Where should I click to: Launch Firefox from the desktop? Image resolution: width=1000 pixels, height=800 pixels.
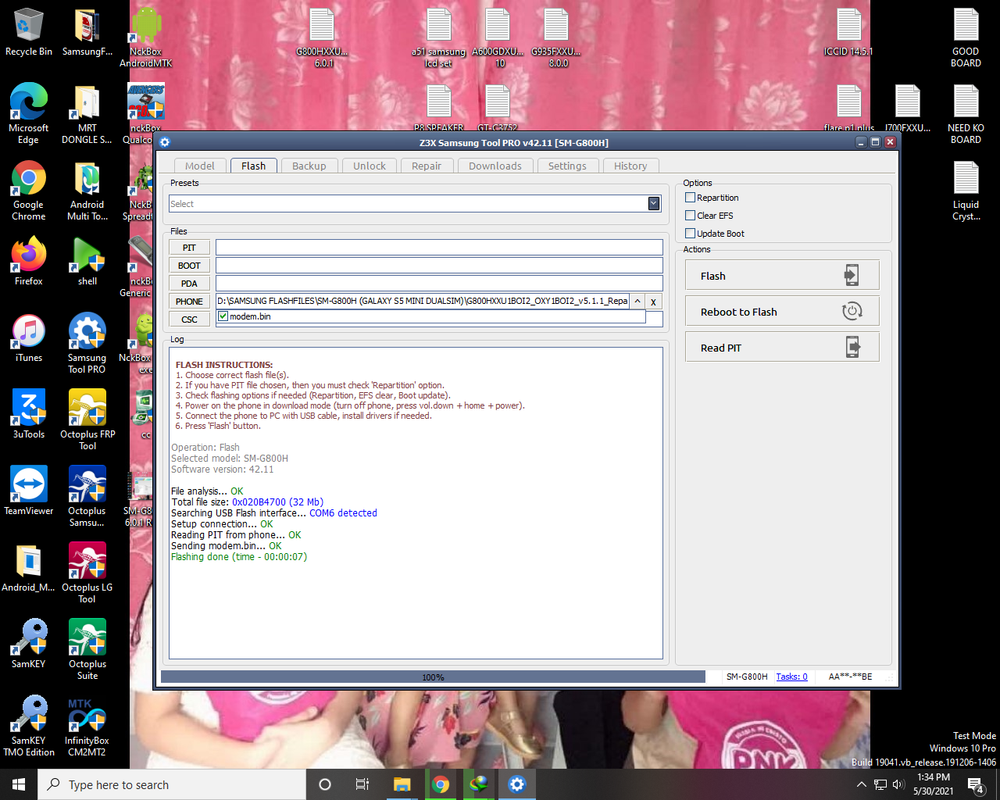point(28,262)
